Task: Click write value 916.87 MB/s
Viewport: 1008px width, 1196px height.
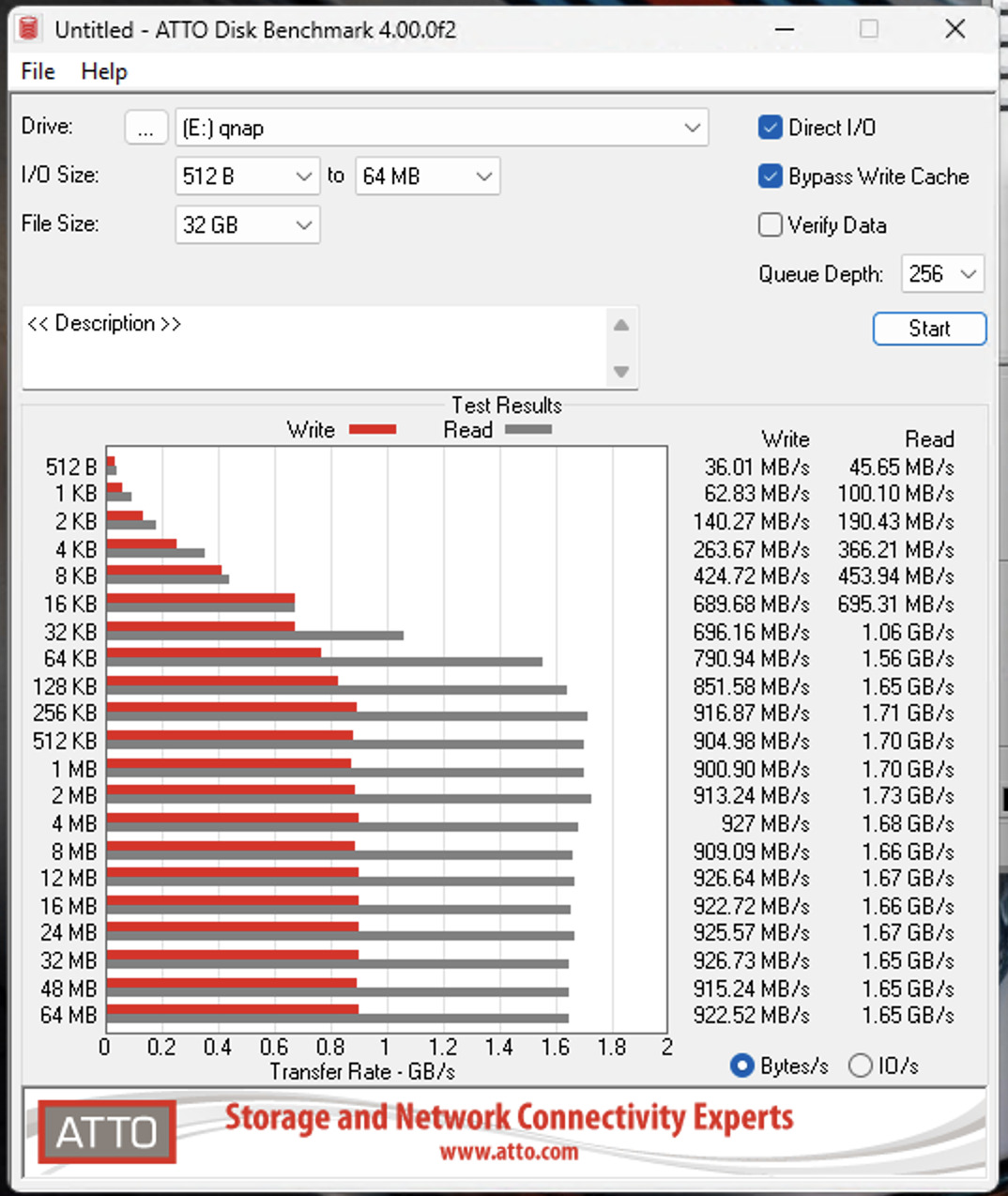Action: 751,713
